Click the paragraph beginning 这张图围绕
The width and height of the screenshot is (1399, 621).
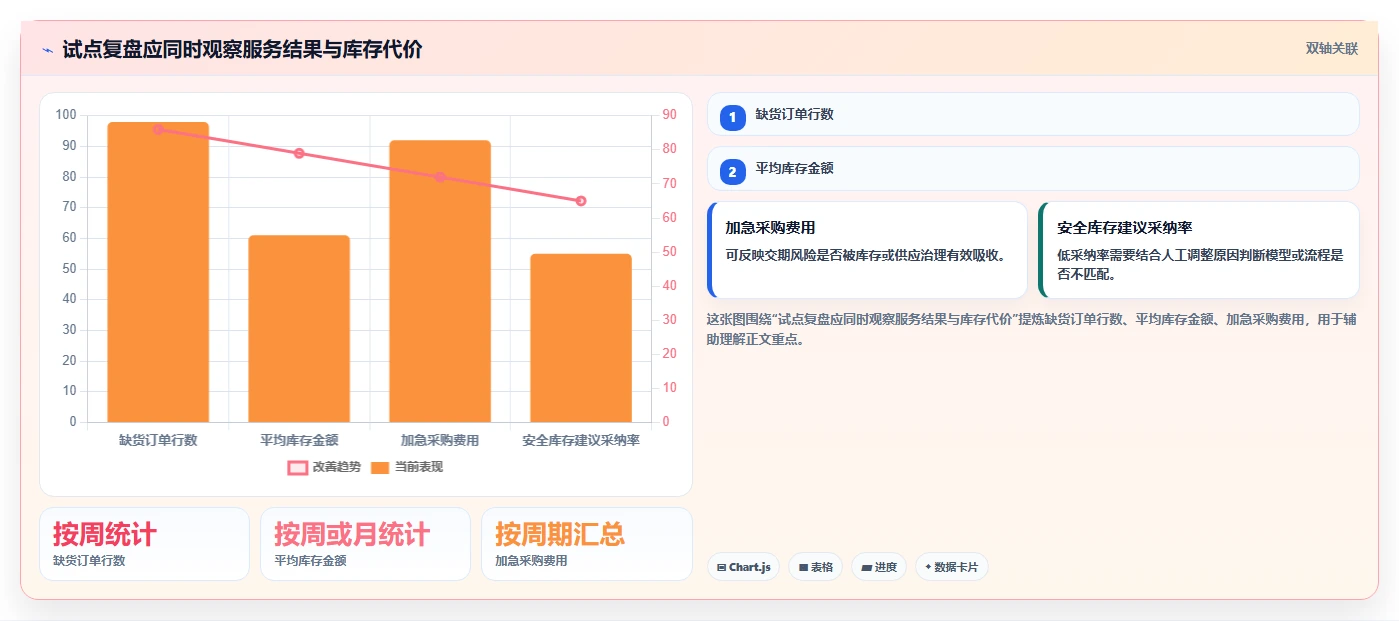coord(1031,329)
